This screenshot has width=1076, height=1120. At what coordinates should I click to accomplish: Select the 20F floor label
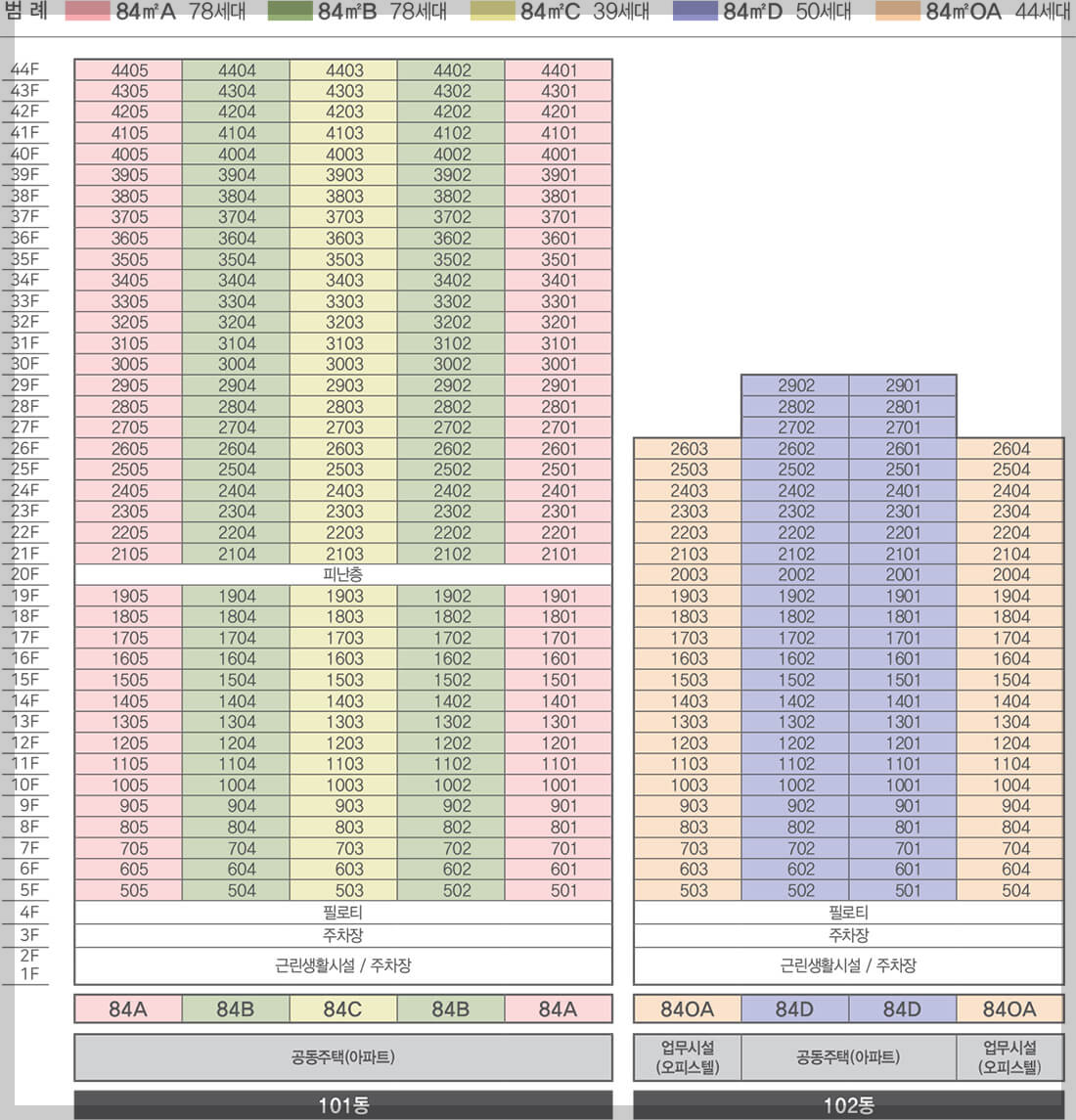tap(25, 573)
